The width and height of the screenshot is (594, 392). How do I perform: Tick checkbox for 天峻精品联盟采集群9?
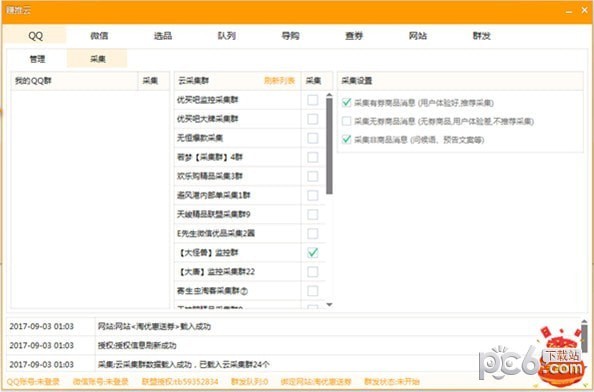pos(313,214)
